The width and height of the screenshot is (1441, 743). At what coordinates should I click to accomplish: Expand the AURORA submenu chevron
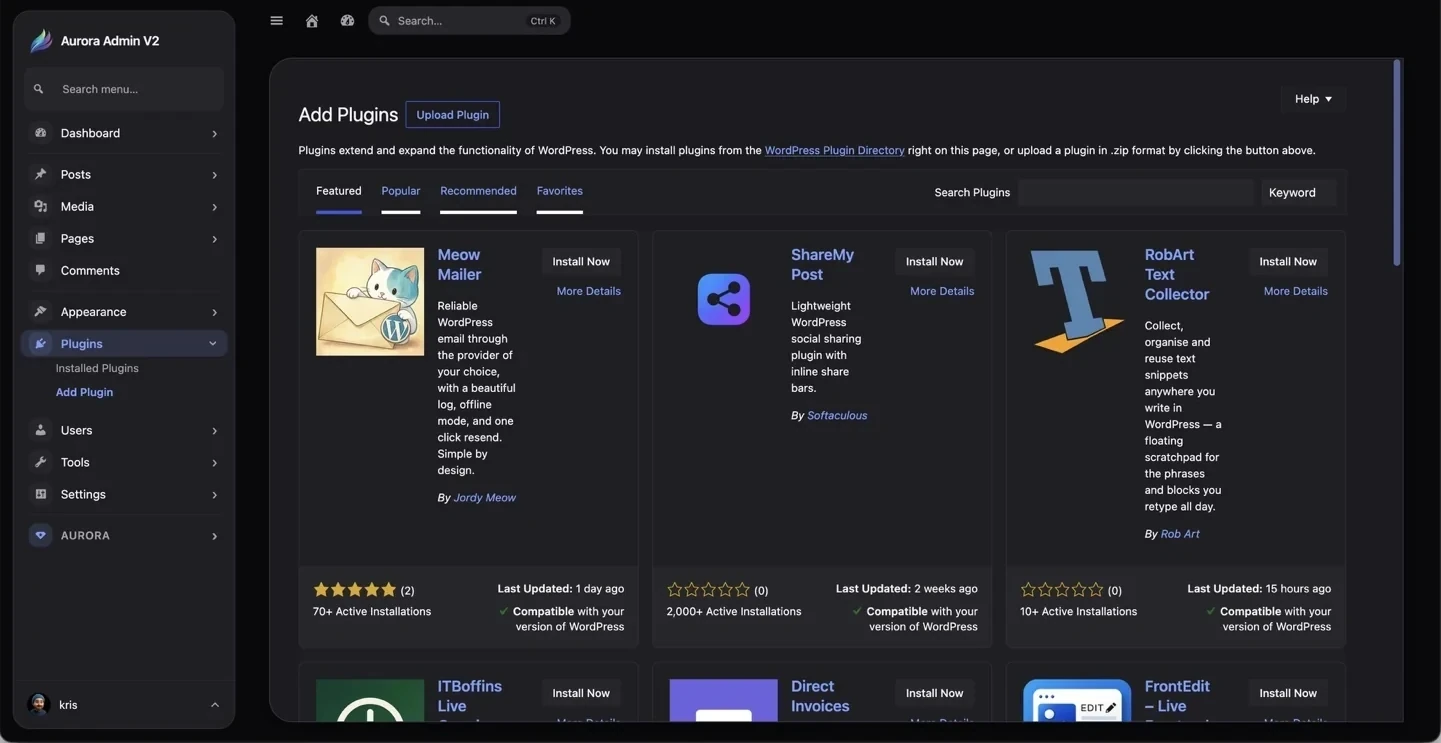tap(214, 535)
